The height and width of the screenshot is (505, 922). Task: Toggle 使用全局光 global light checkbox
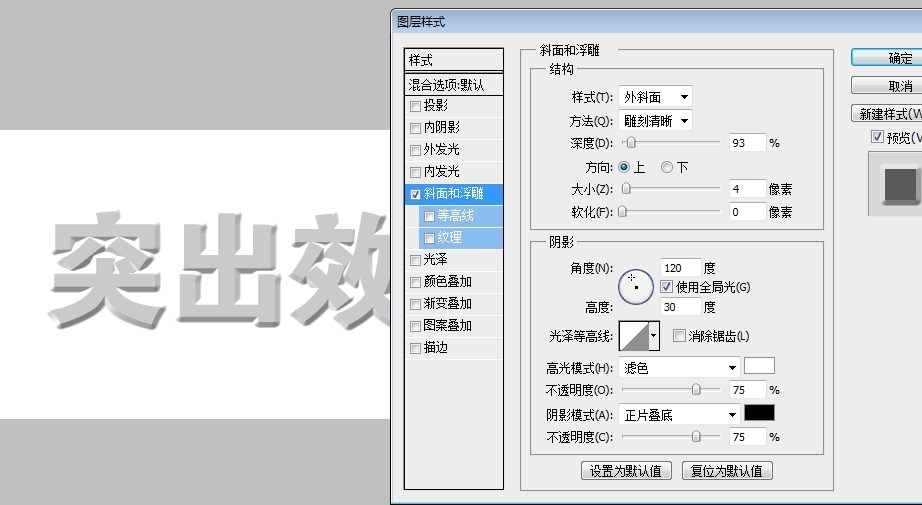666,287
